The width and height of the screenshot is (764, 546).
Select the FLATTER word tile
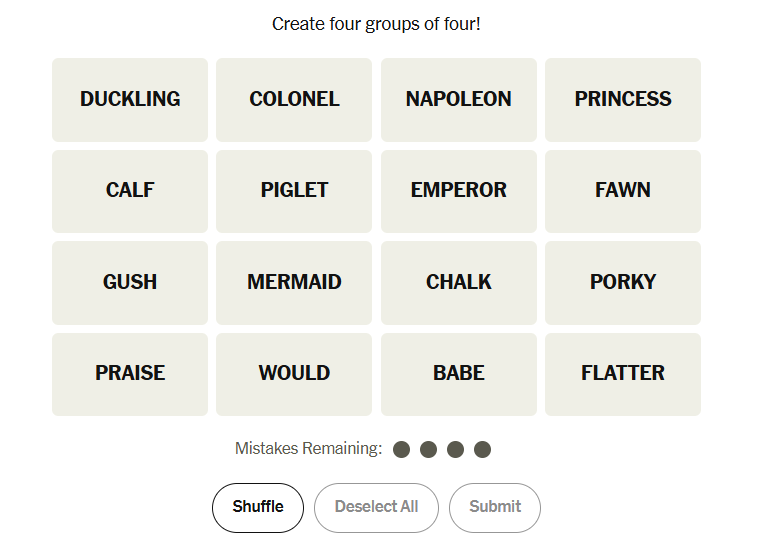[x=622, y=373]
